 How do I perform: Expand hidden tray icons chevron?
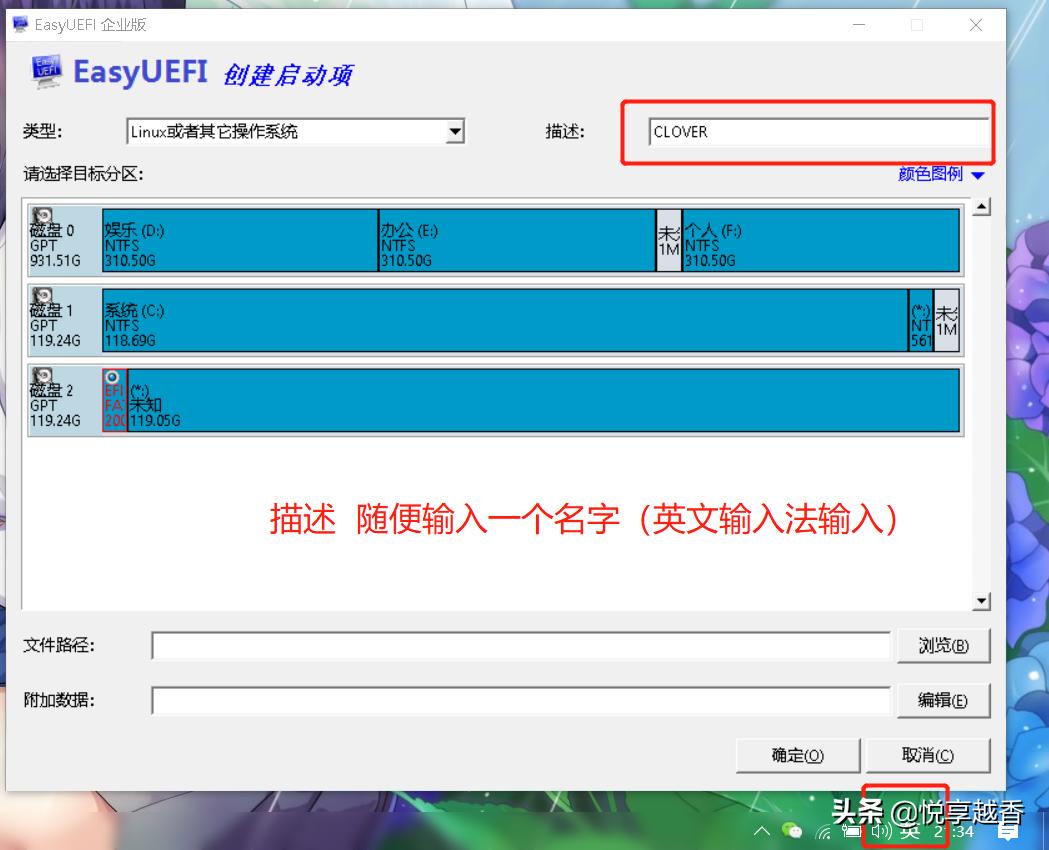761,831
